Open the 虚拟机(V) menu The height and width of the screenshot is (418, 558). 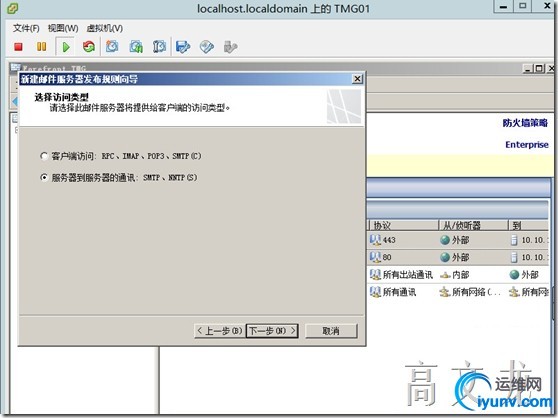click(105, 28)
